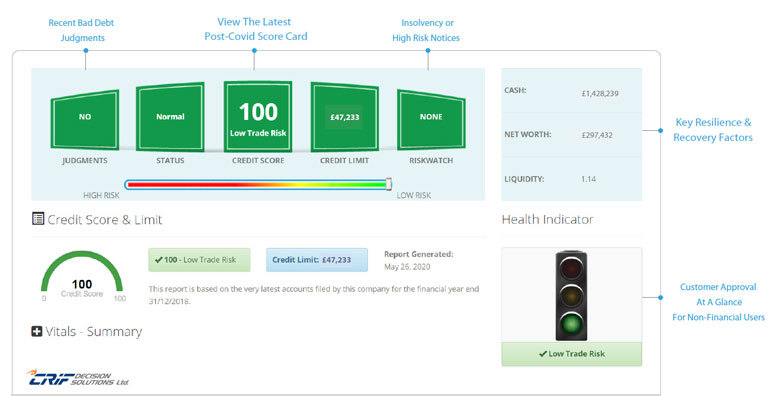This screenshot has height=396, width=780.
Task: Click the NET WORTH: label
Action: click(528, 134)
